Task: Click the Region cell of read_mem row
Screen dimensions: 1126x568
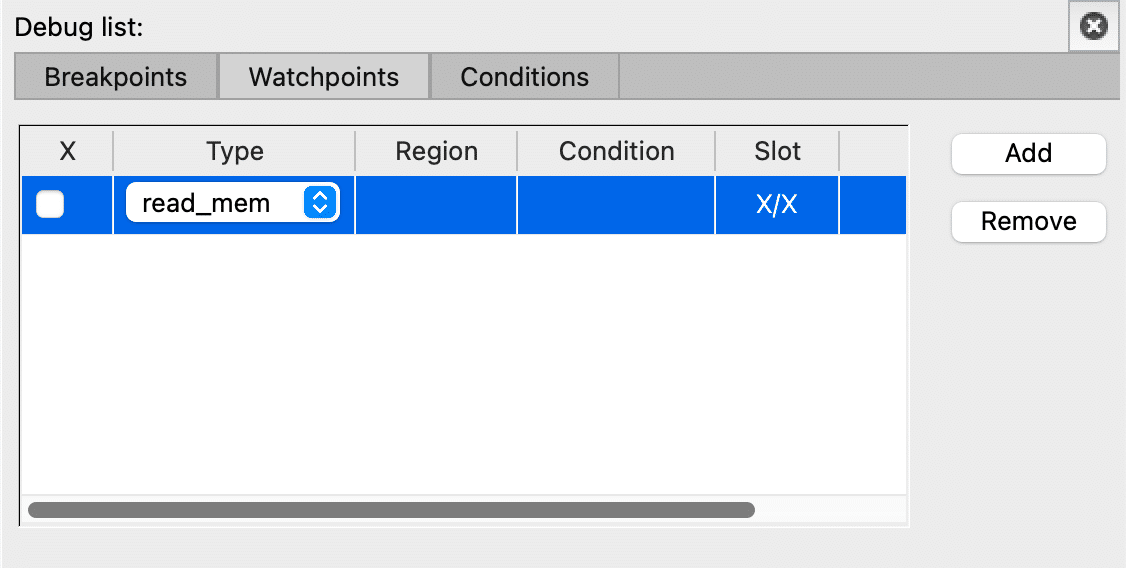Action: pos(436,205)
